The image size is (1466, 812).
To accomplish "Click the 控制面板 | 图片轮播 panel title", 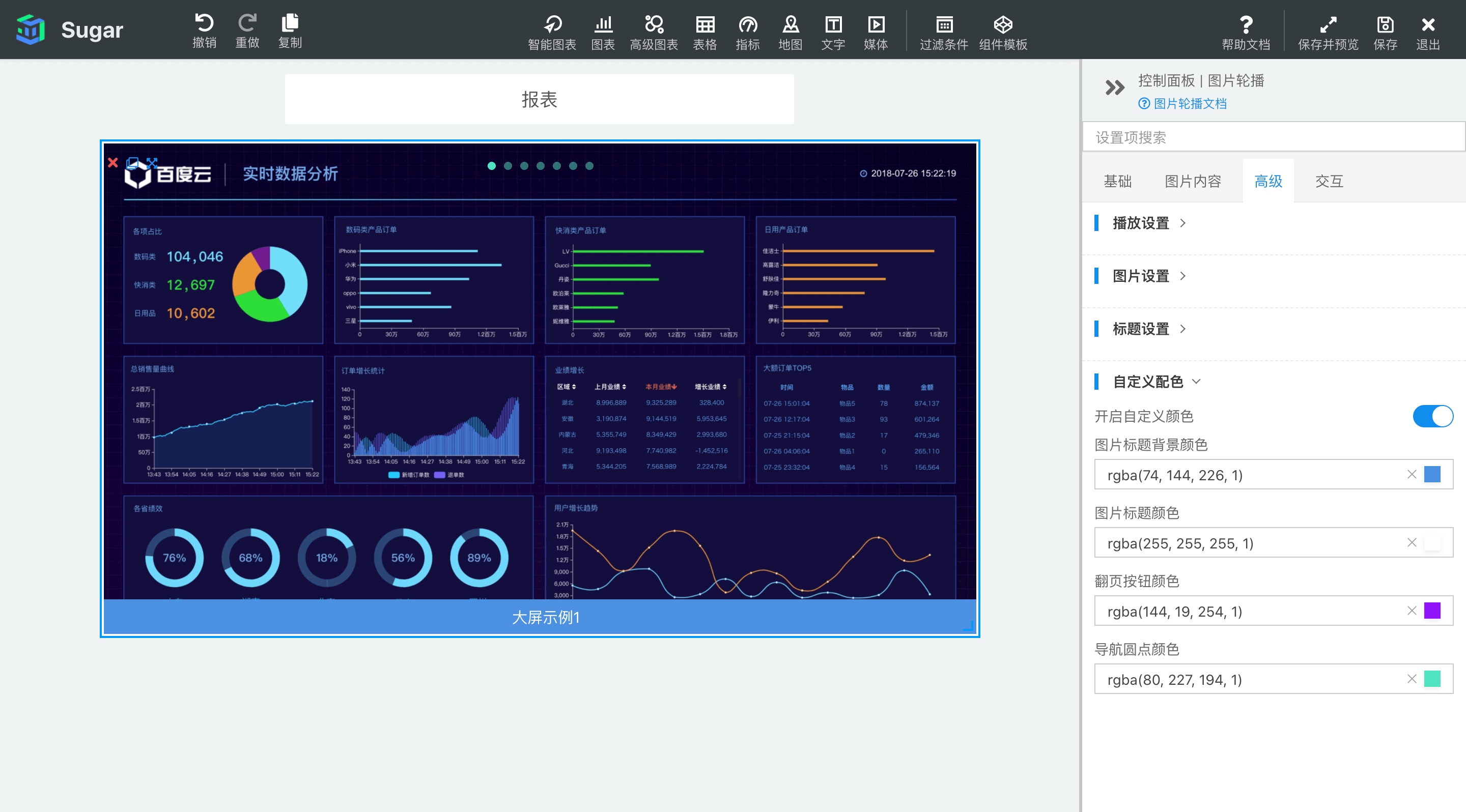I will click(1201, 81).
